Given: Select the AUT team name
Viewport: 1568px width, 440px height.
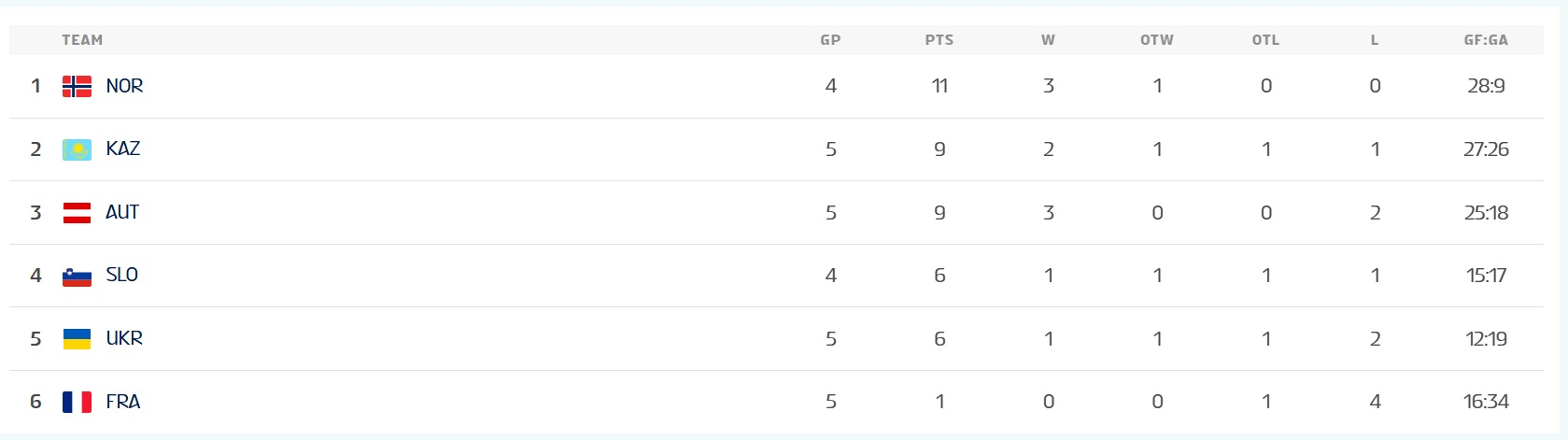Looking at the screenshot, I should (x=122, y=213).
